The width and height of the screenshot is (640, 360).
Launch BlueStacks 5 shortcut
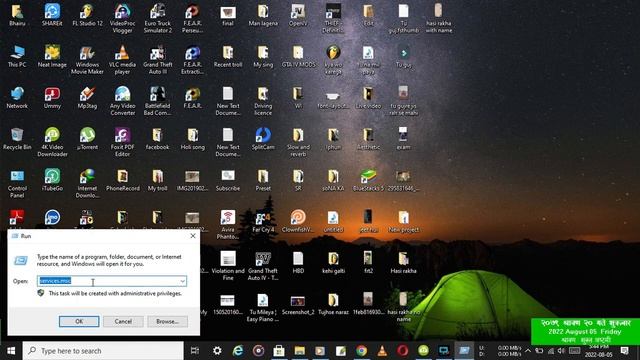368,180
